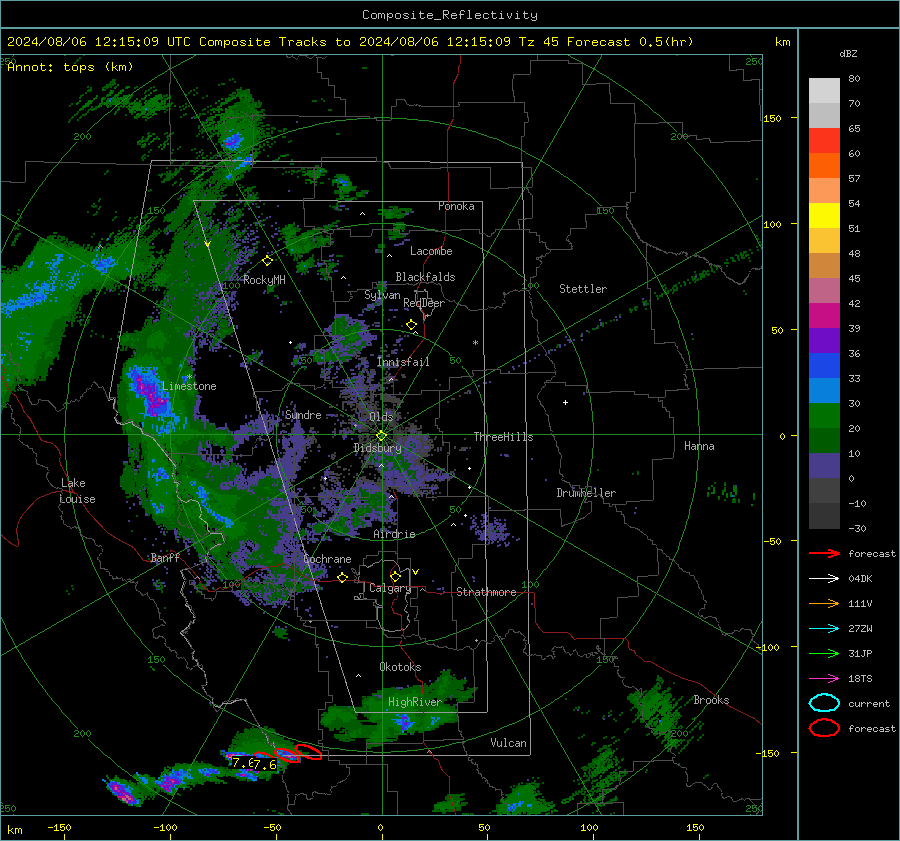Click the 'Stettler' city label
This screenshot has height=841, width=900.
(583, 289)
